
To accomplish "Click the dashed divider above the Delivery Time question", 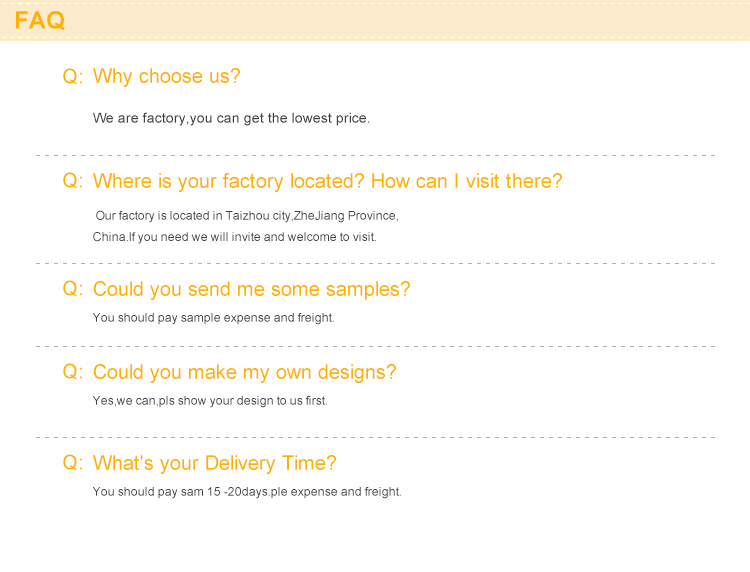I will pos(375,437).
